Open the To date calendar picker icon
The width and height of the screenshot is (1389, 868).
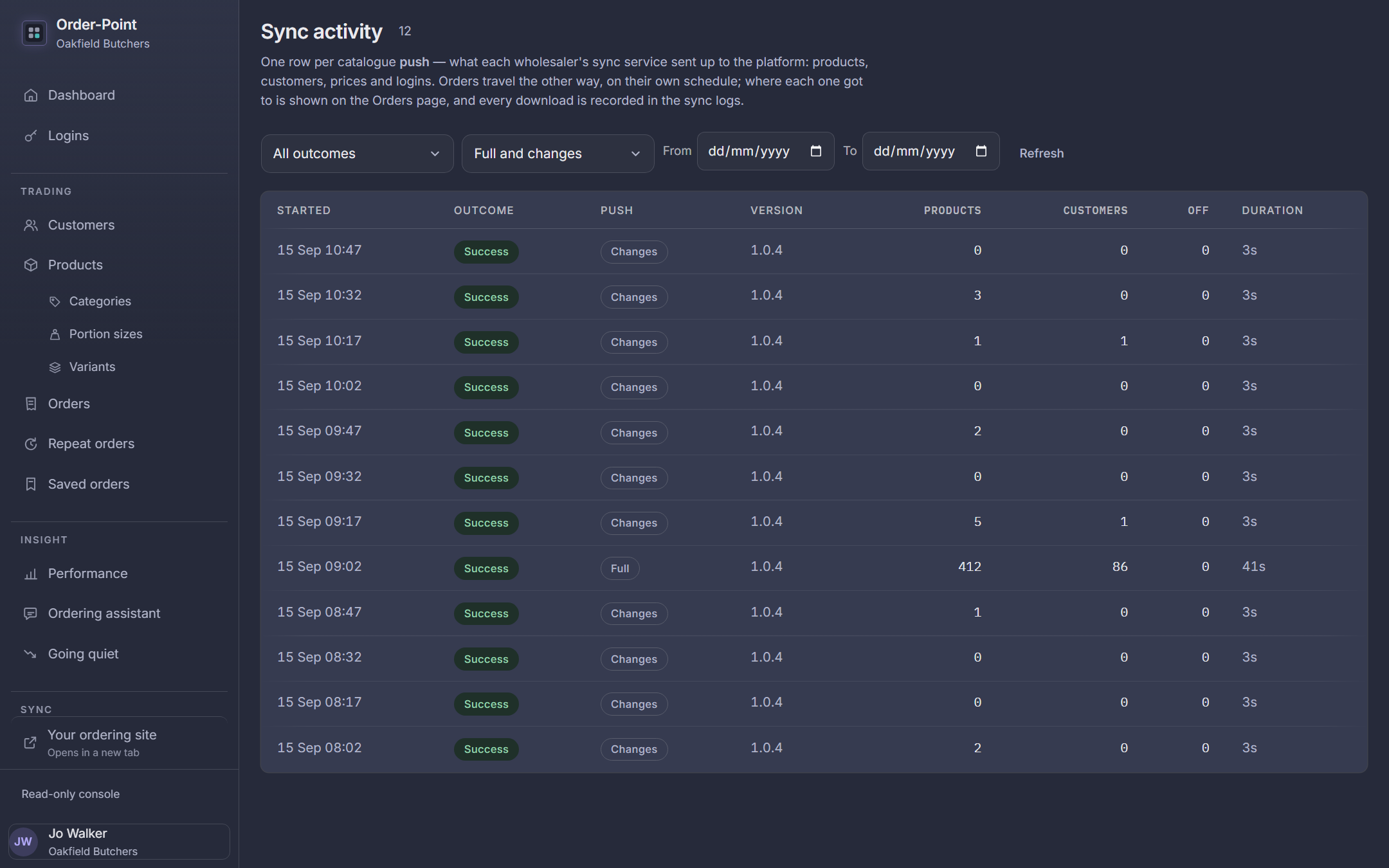click(981, 151)
